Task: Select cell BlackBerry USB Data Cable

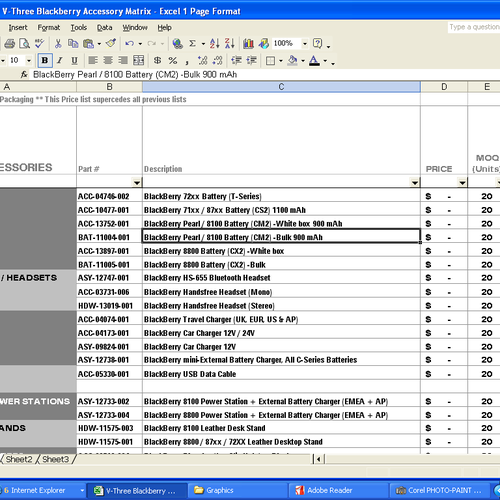Action: tap(281, 374)
